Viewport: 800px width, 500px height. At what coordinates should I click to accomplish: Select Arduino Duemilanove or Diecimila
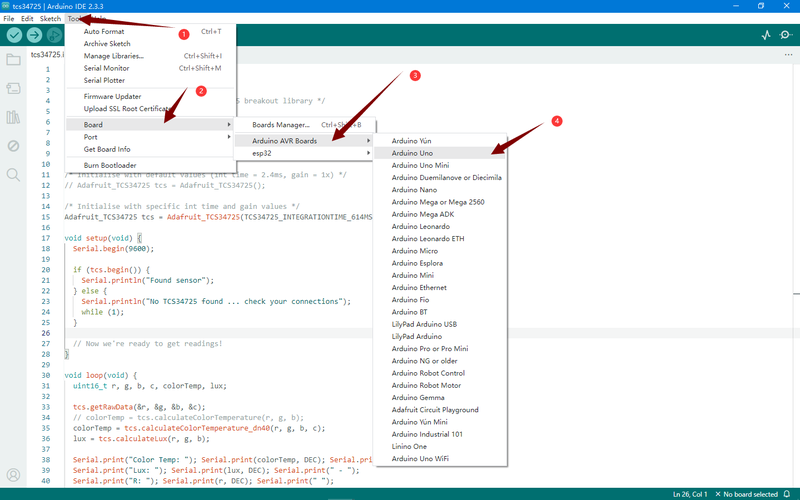[x=440, y=178]
